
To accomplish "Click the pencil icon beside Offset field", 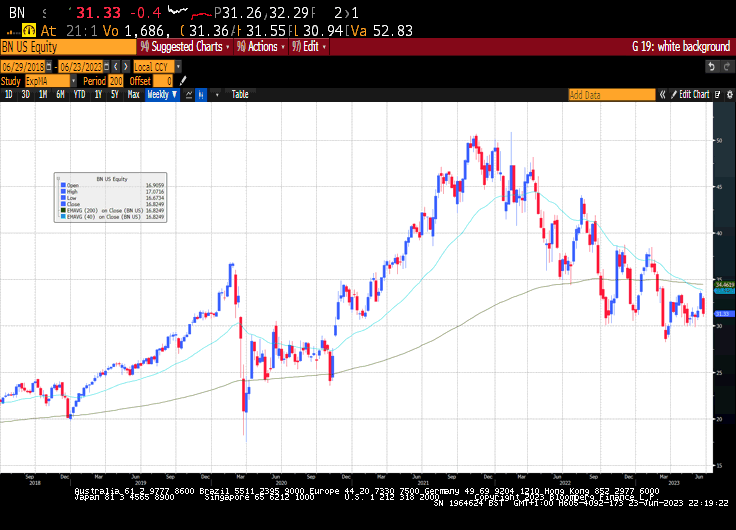I will coord(183,81).
